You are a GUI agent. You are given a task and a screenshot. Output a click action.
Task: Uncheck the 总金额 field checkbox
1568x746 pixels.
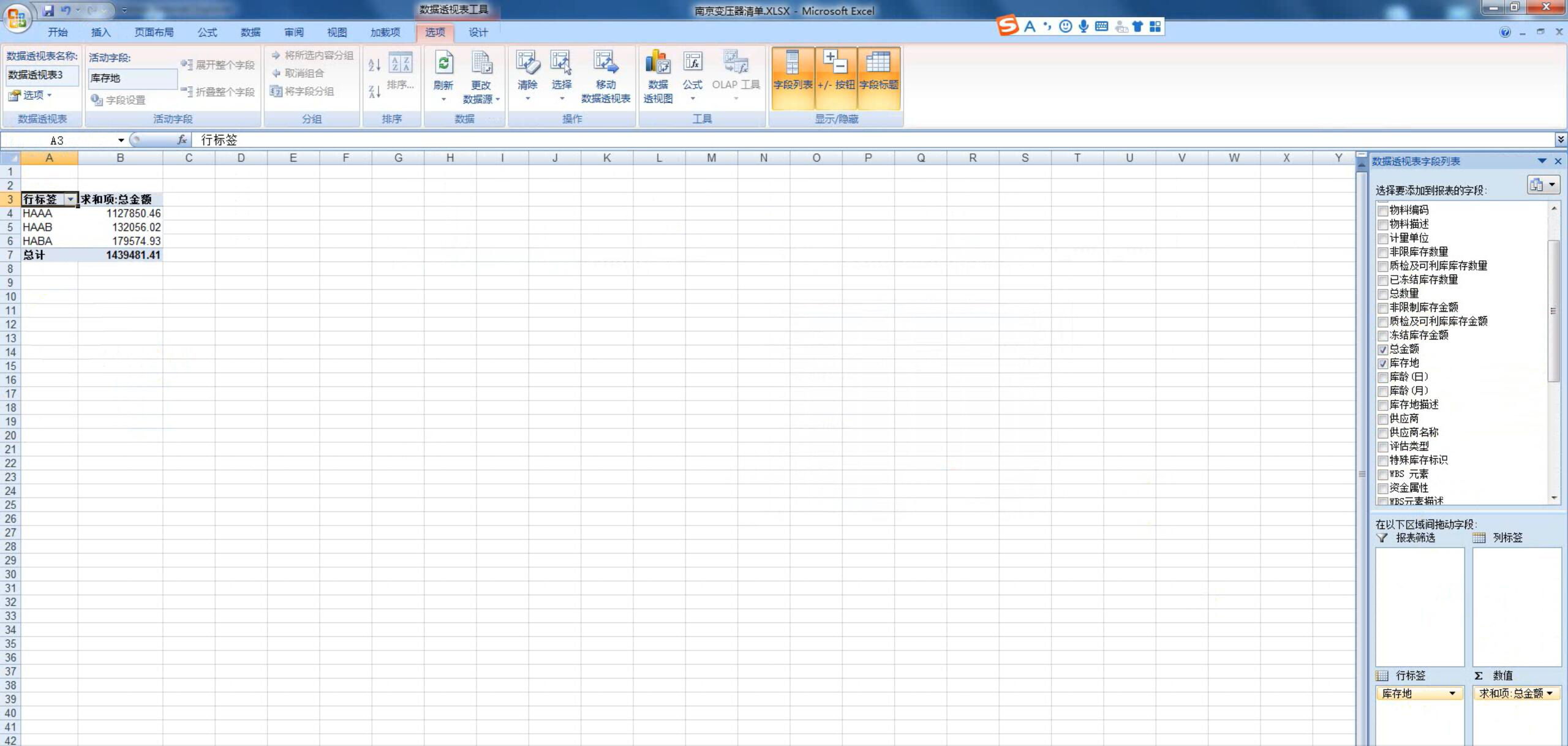click(x=1383, y=350)
